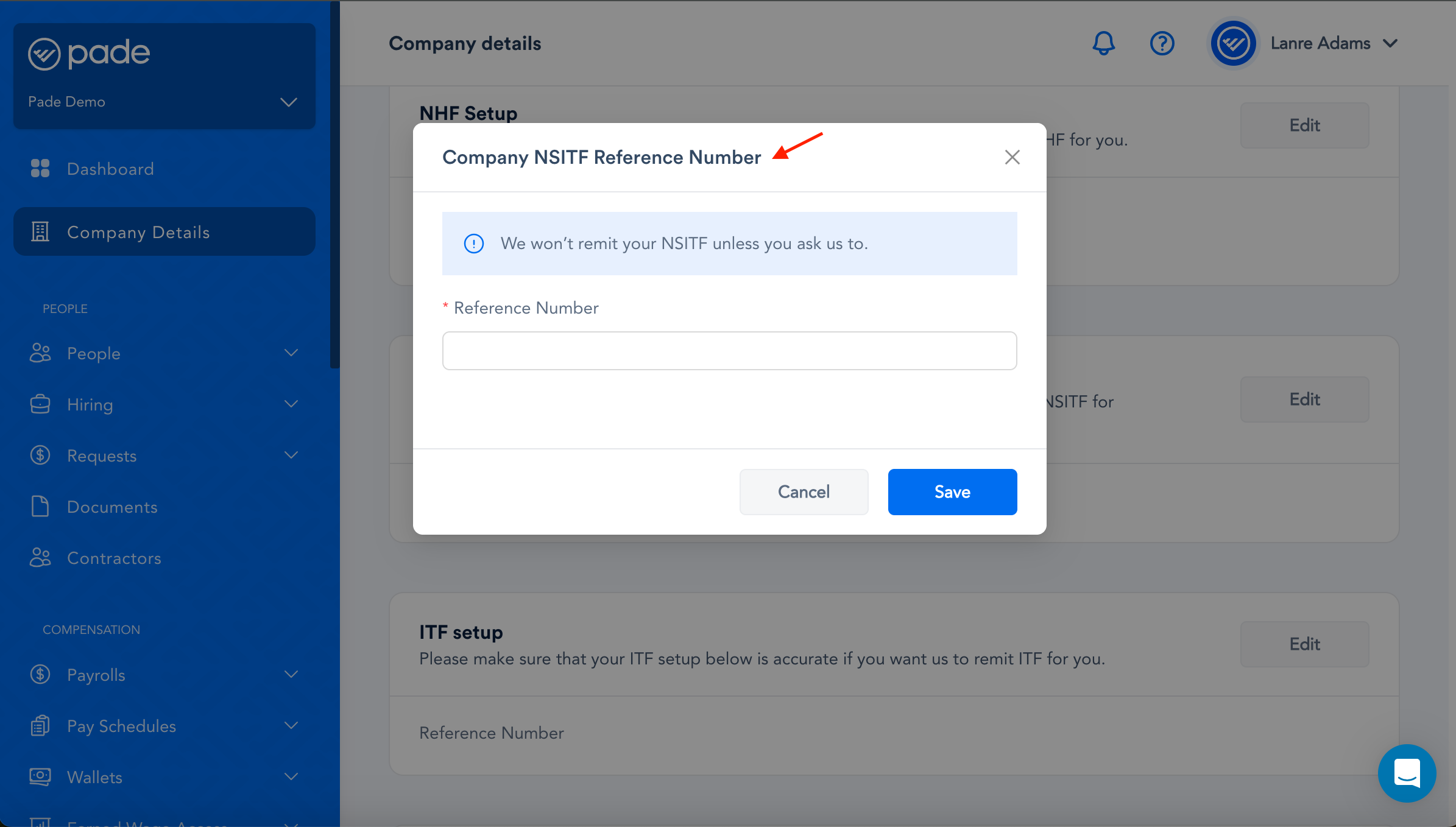The height and width of the screenshot is (827, 1456).
Task: Expand the Payrolls submenu chevron
Action: pos(291,675)
